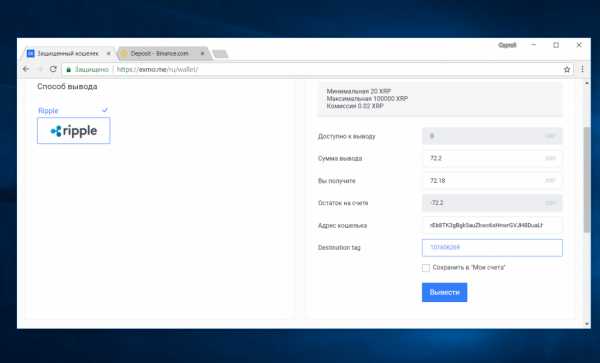The width and height of the screenshot is (600, 363).
Task: Click the green secure padlock icon
Action: (x=68, y=70)
